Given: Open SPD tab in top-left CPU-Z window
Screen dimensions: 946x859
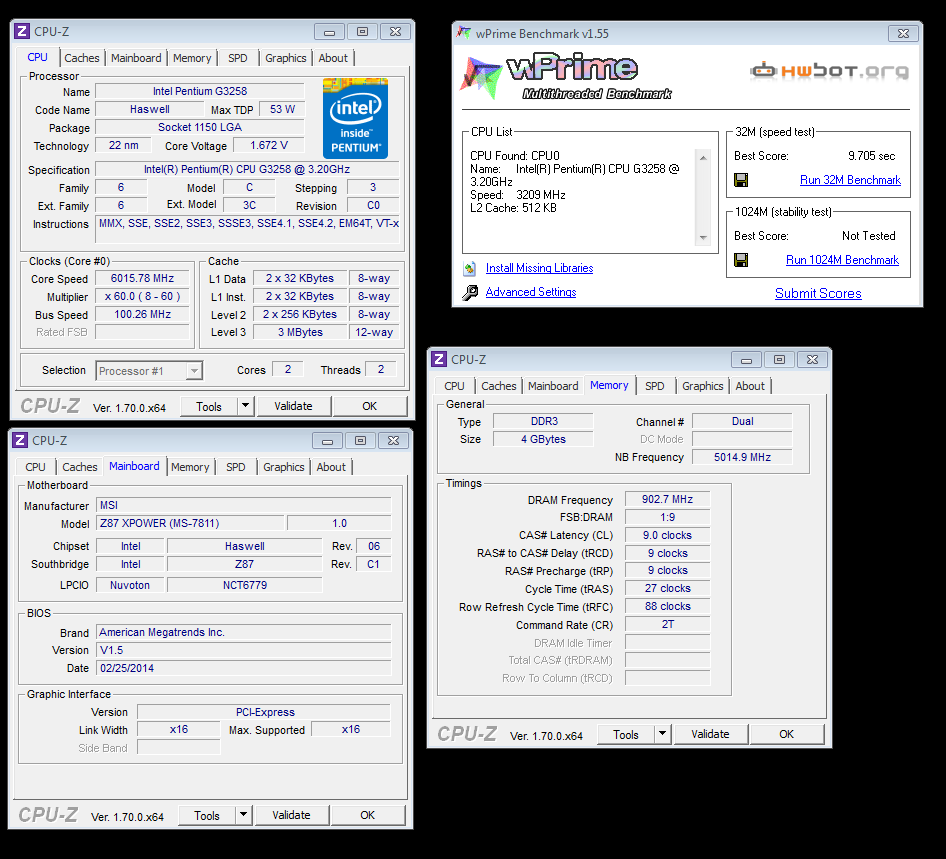Looking at the screenshot, I should 238,58.
